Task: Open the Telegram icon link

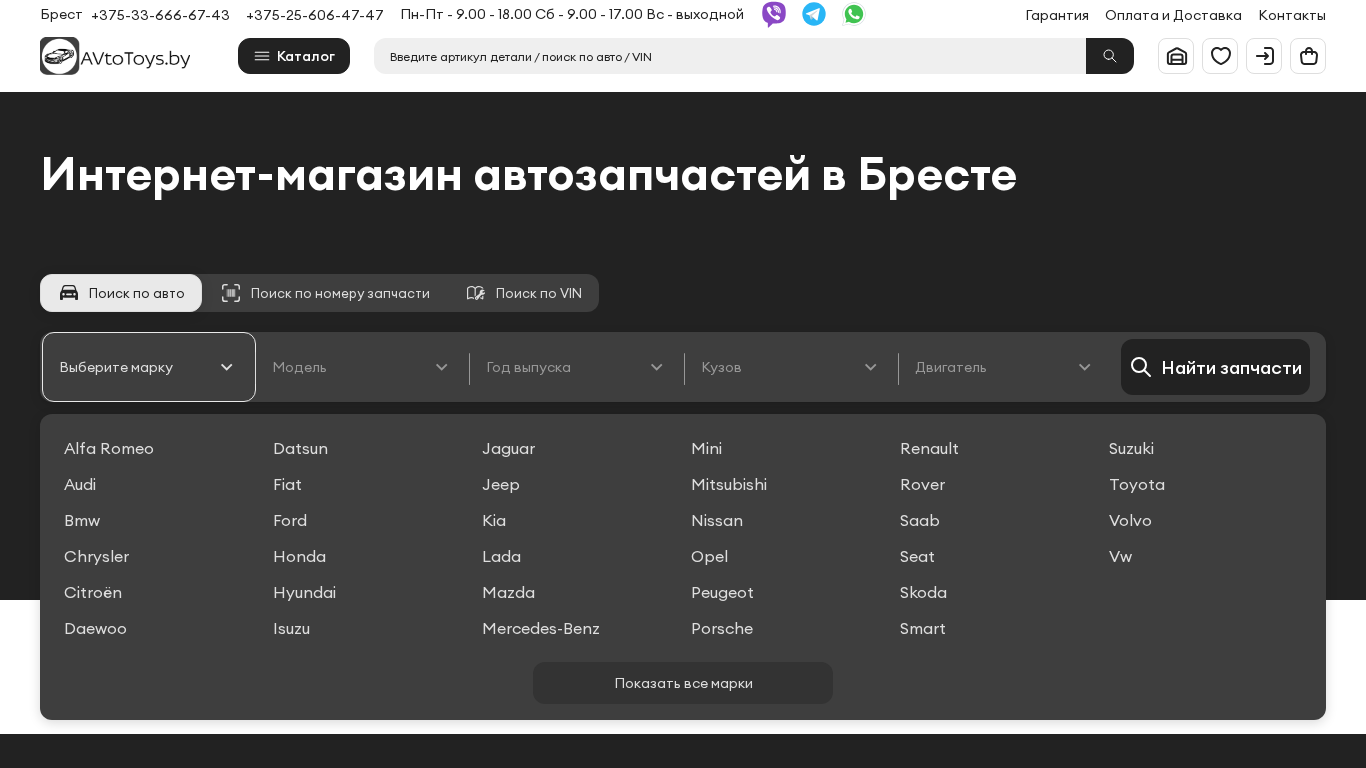Action: [814, 14]
